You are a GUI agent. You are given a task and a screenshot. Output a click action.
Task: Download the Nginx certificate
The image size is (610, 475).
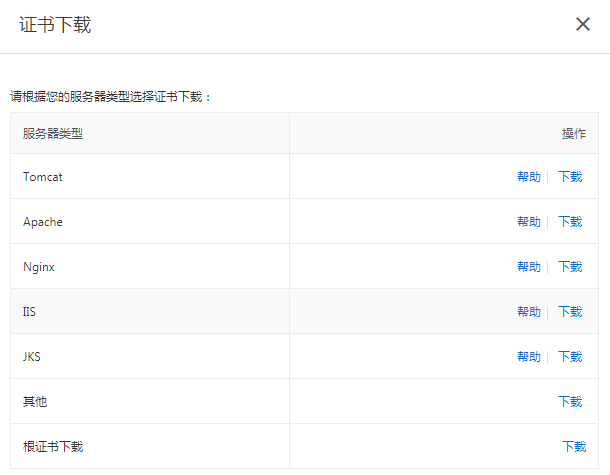coord(570,267)
